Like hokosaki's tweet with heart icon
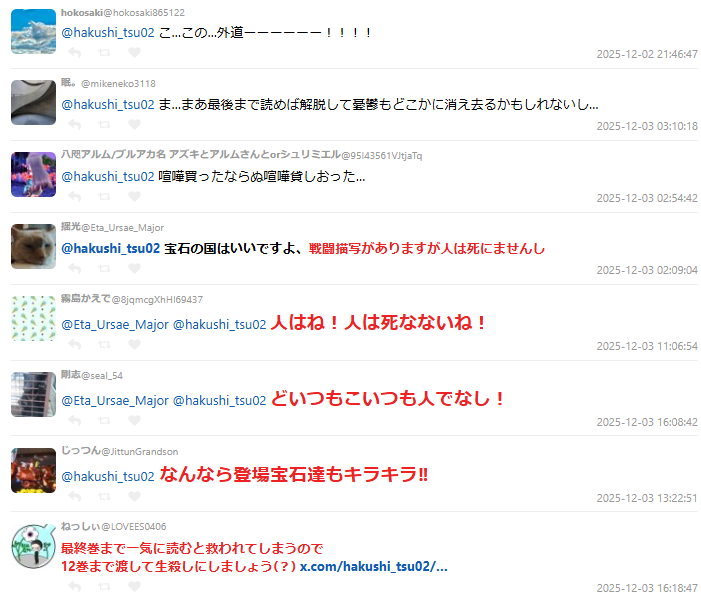The width and height of the screenshot is (701, 596). [x=134, y=52]
